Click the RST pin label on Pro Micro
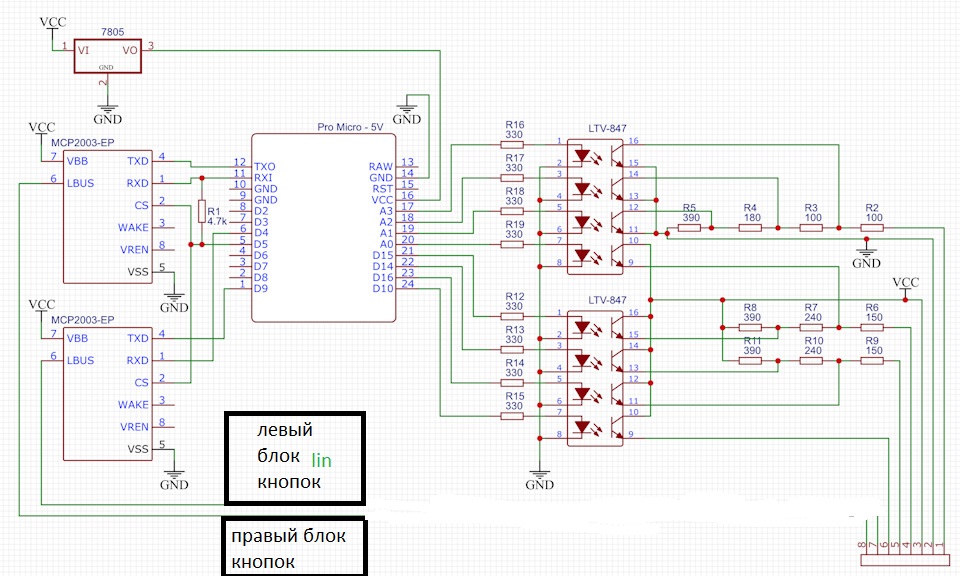 (x=383, y=189)
